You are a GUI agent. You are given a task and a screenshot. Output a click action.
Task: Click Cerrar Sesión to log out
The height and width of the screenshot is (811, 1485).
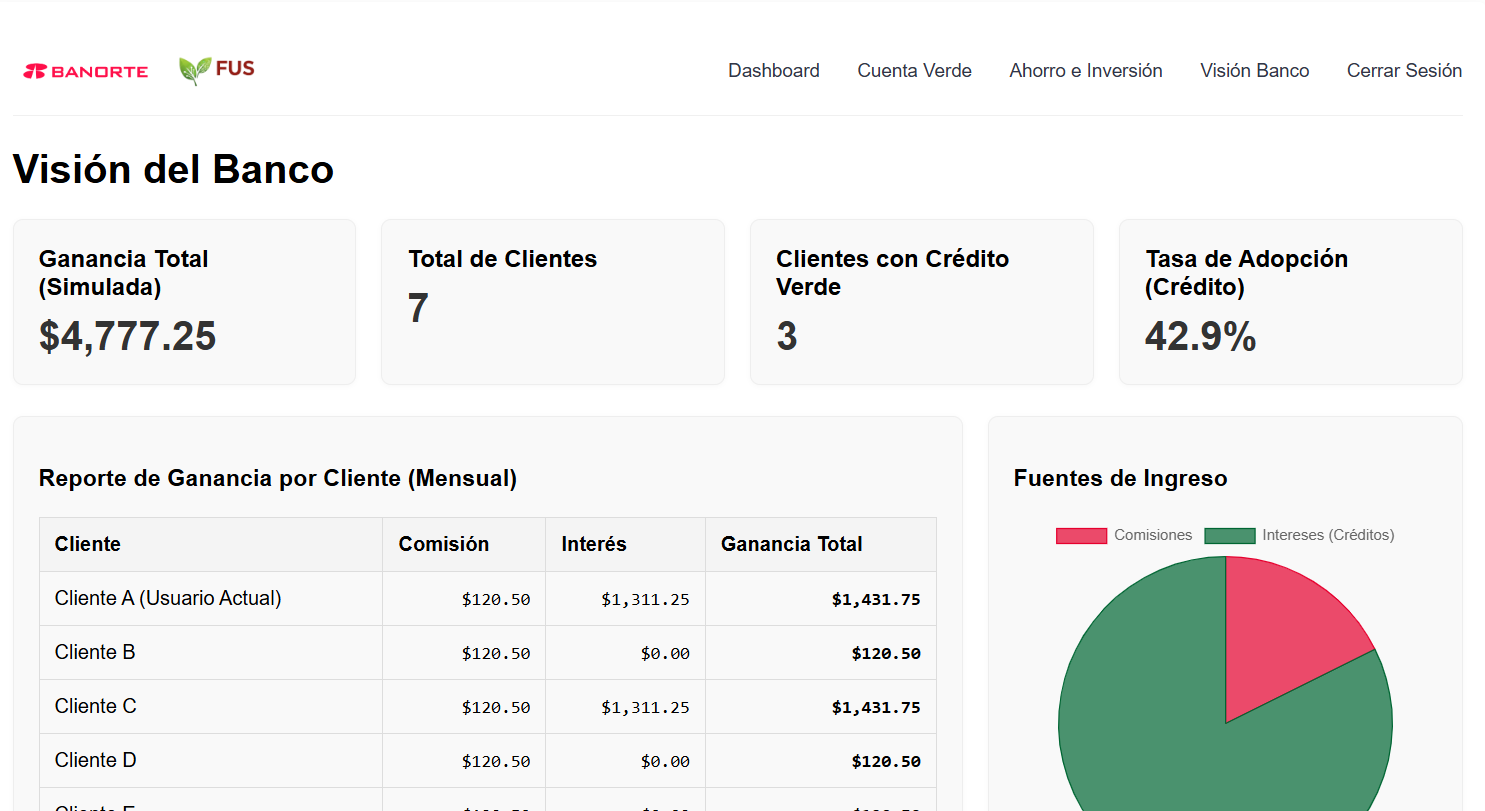tap(1404, 71)
